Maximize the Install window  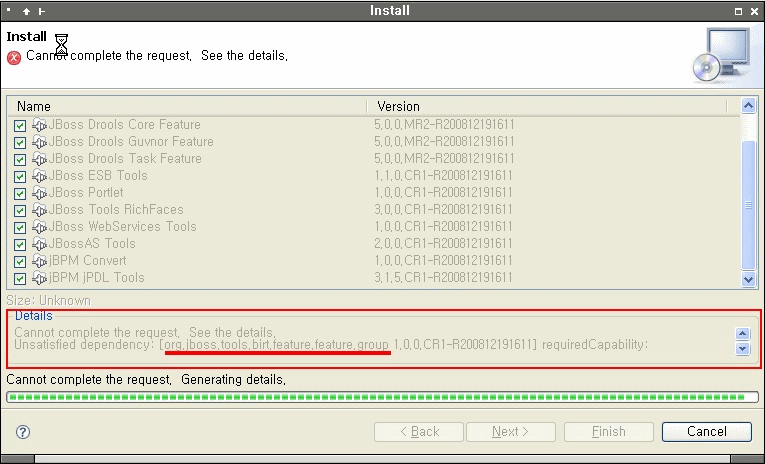[739, 11]
